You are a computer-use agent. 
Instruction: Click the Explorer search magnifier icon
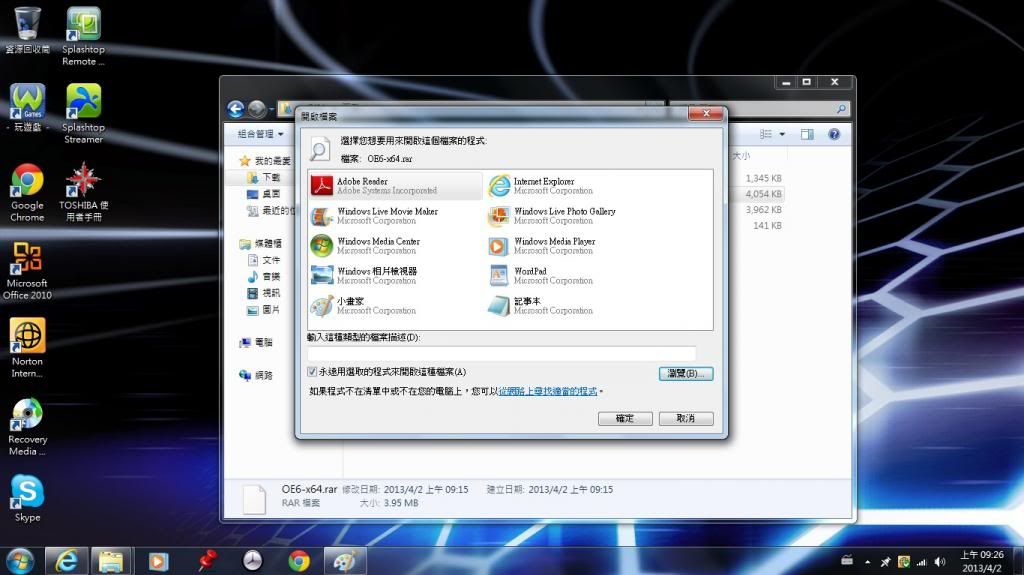click(842, 109)
